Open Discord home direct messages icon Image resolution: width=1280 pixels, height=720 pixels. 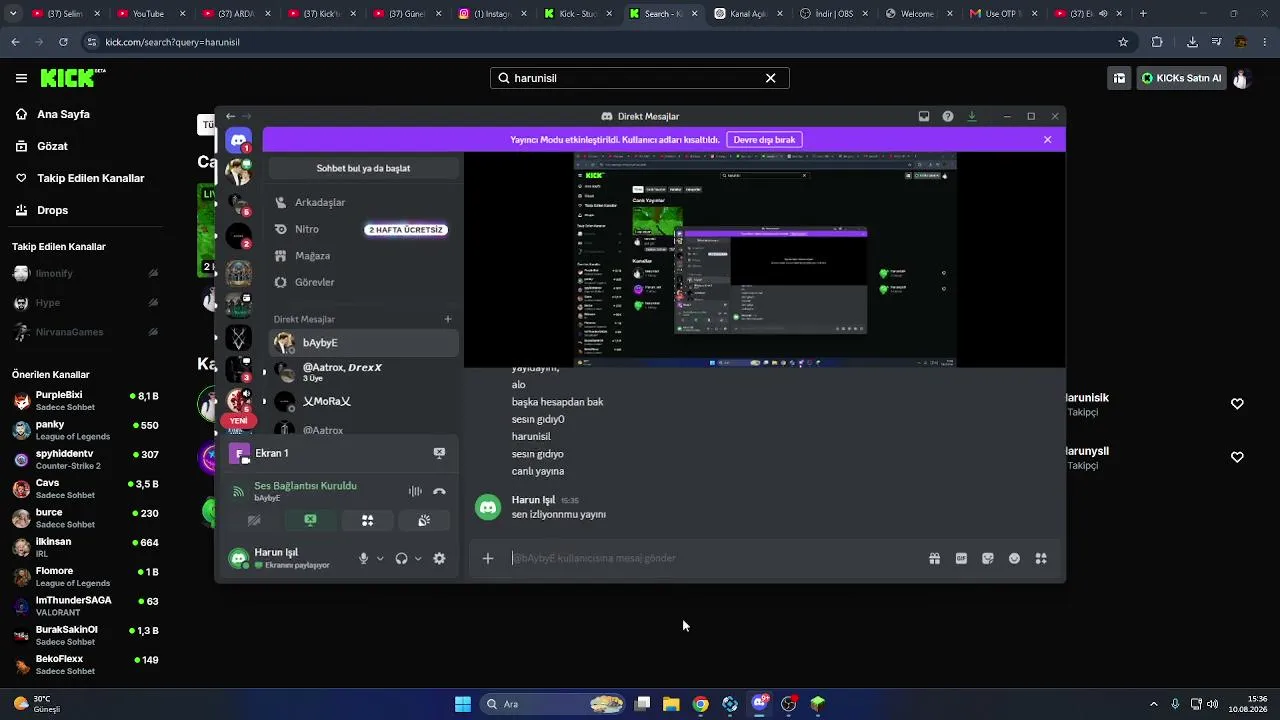point(238,140)
